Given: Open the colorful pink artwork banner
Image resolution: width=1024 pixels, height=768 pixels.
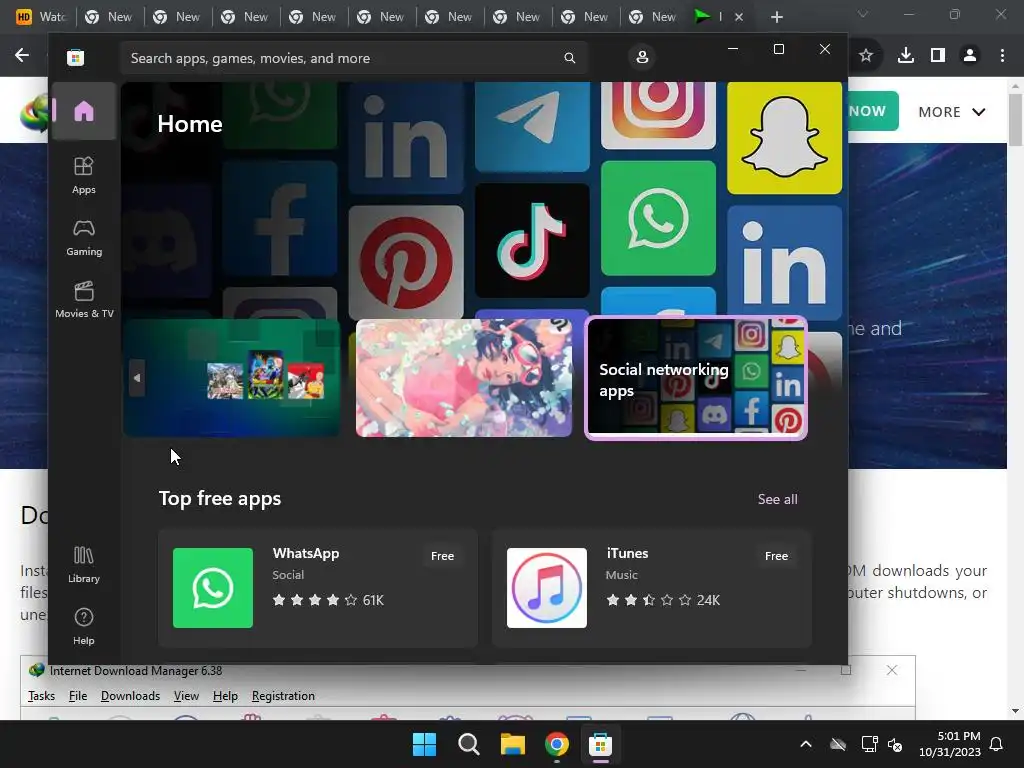Looking at the screenshot, I should pos(464,377).
